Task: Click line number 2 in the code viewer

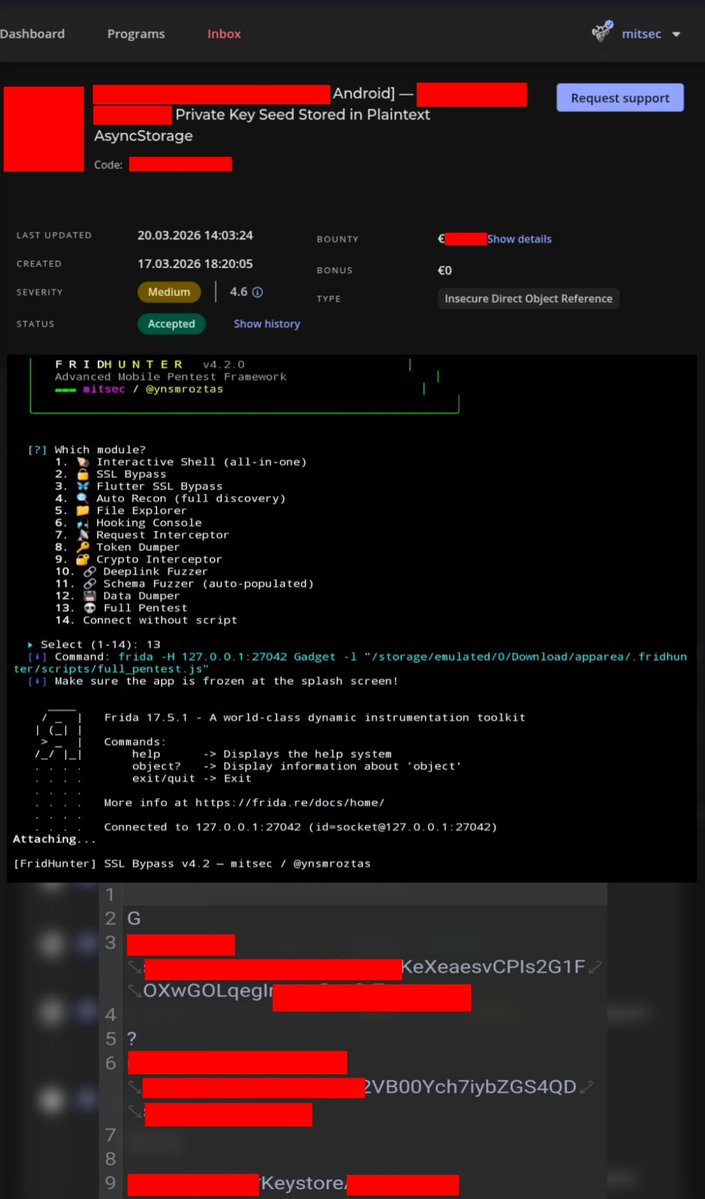Action: (x=110, y=919)
